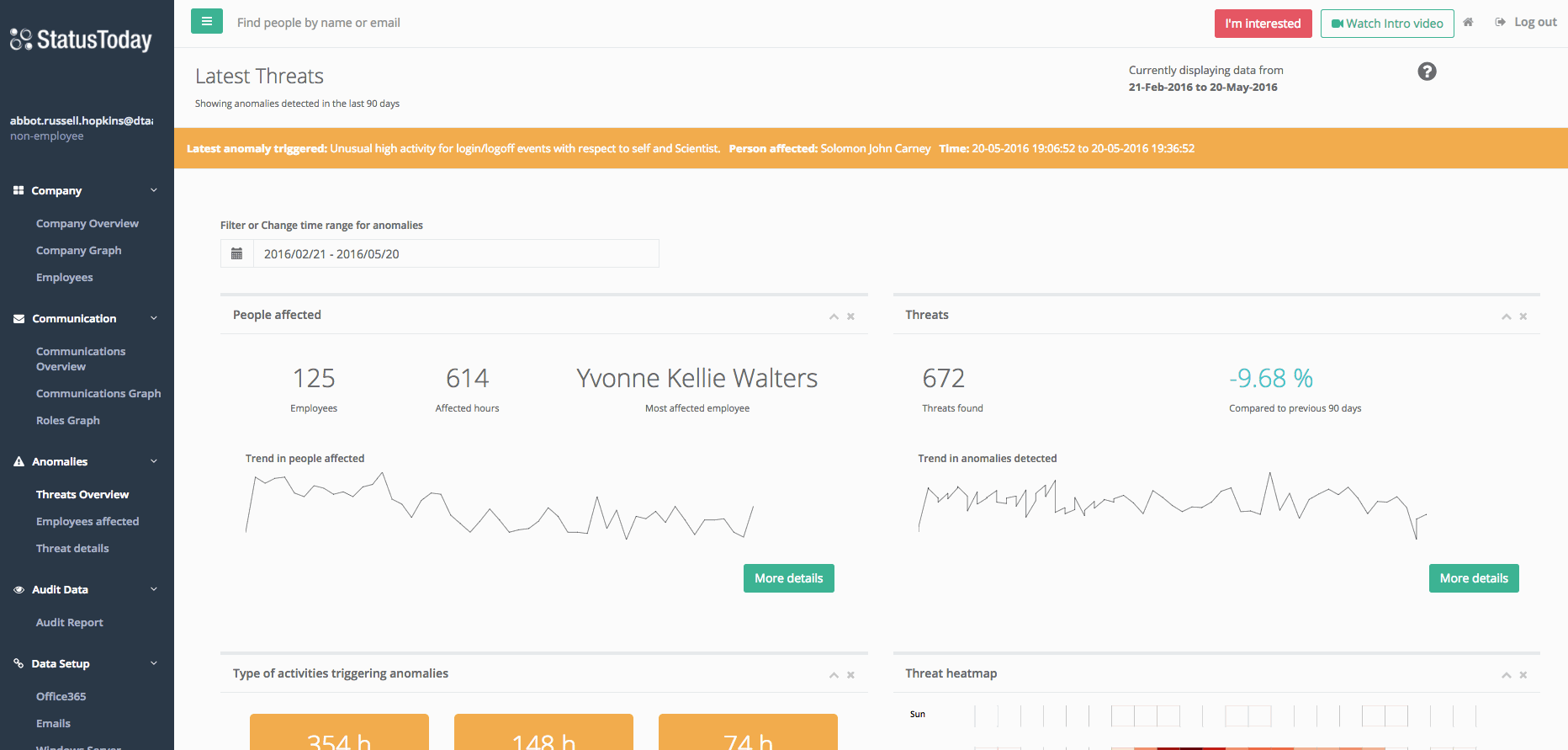Open the help question mark icon
The image size is (1568, 750).
coord(1427,72)
